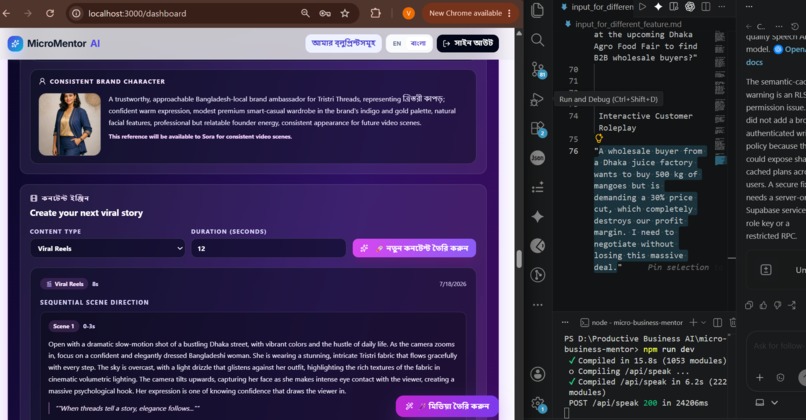Open Extensions view with badge 2

click(538, 129)
